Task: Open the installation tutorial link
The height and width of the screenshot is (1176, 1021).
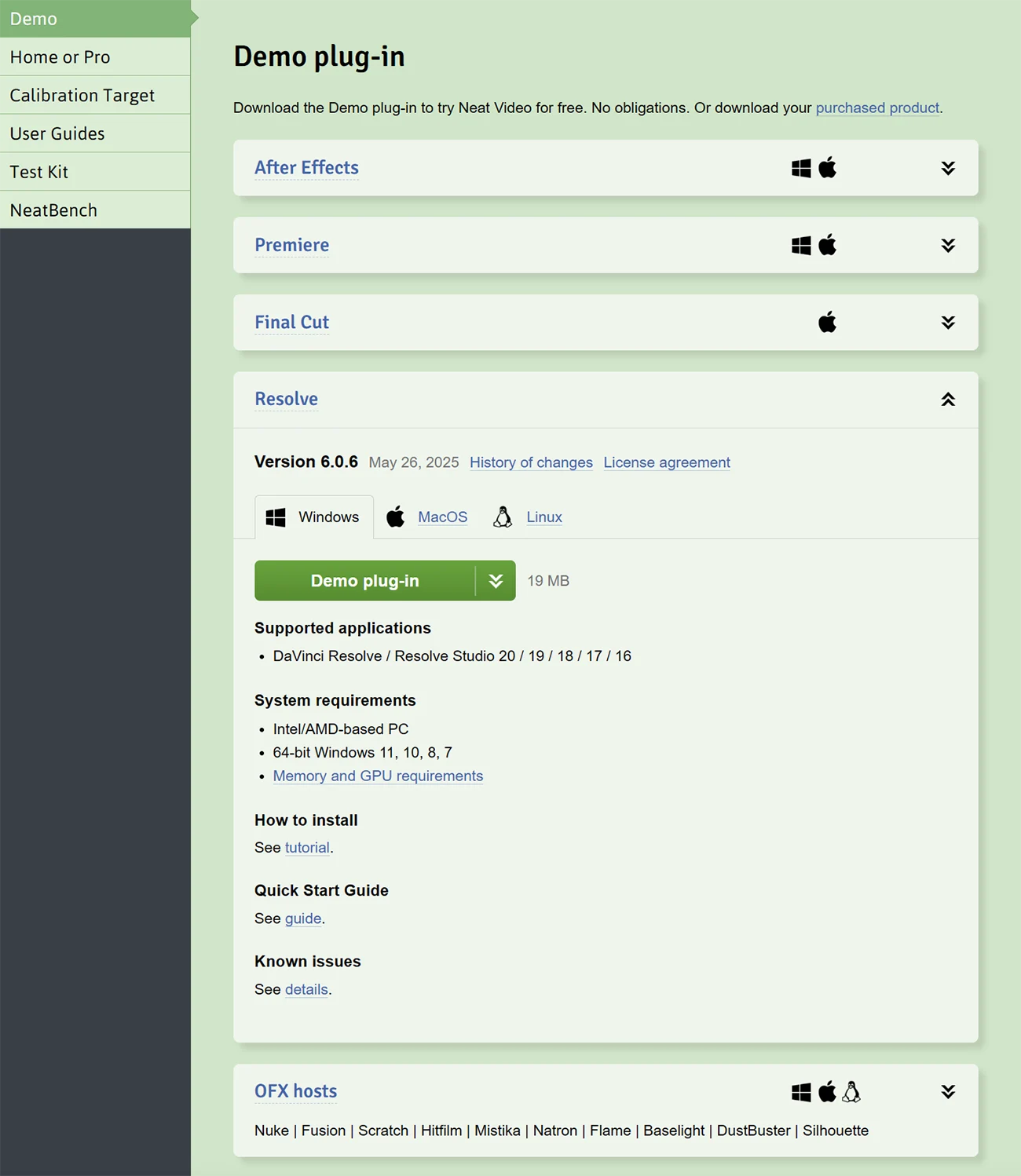Action: click(x=307, y=848)
